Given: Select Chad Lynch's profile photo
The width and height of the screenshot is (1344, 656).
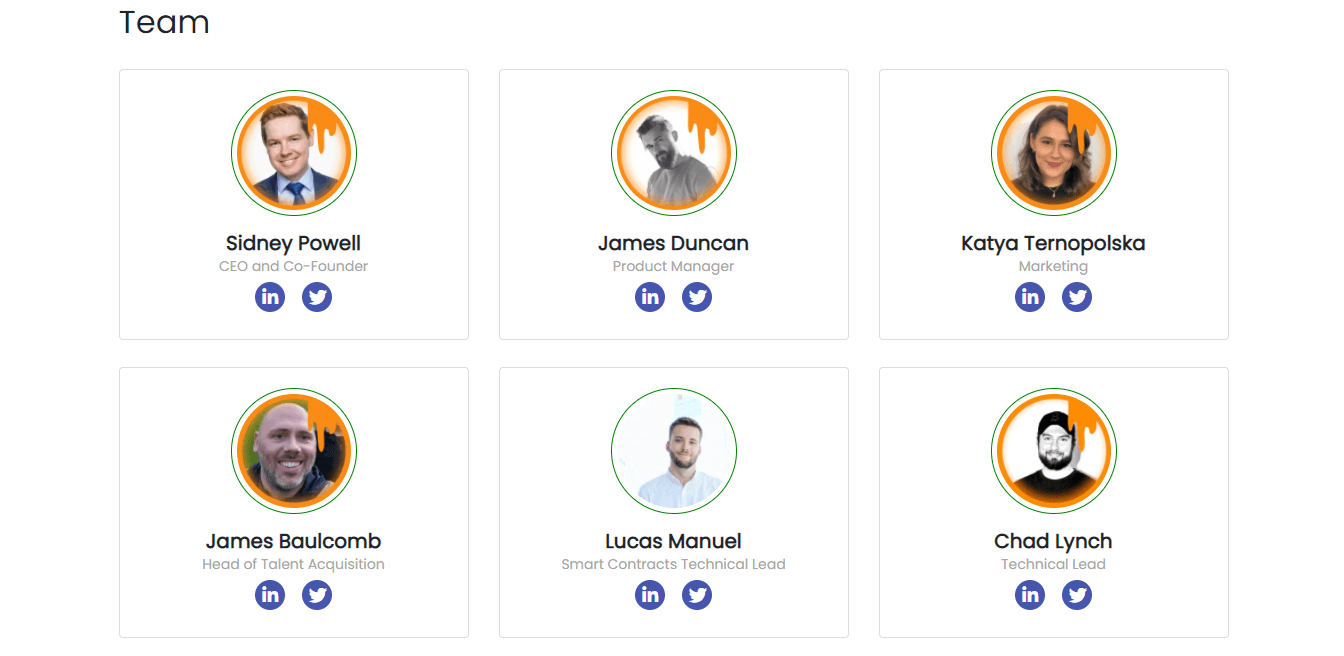Looking at the screenshot, I should point(1054,451).
